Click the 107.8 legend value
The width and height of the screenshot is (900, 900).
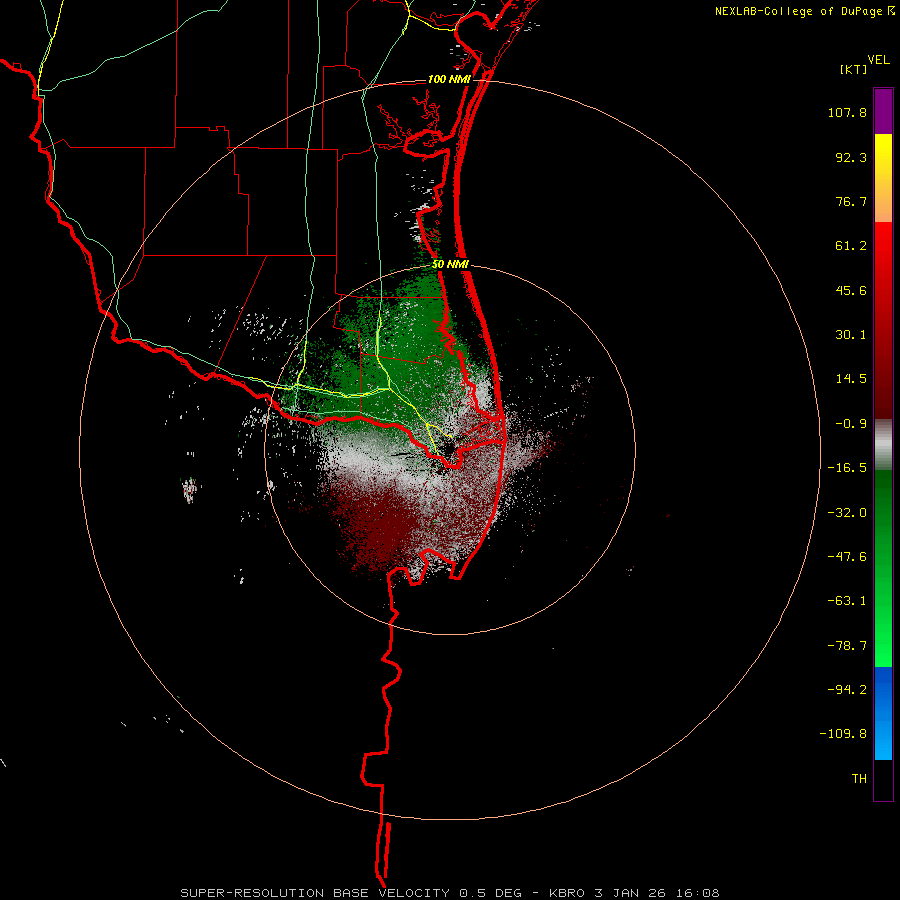[x=847, y=112]
